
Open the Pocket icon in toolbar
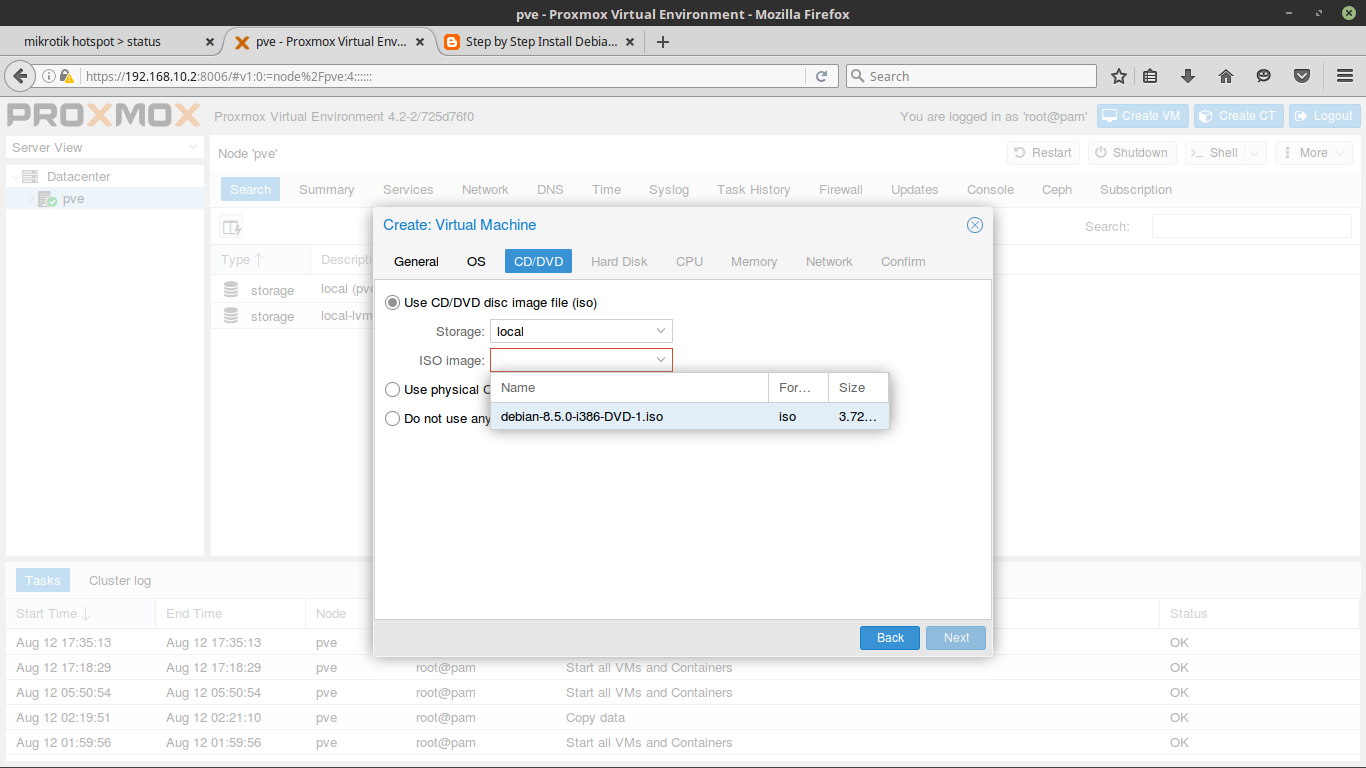click(1302, 76)
